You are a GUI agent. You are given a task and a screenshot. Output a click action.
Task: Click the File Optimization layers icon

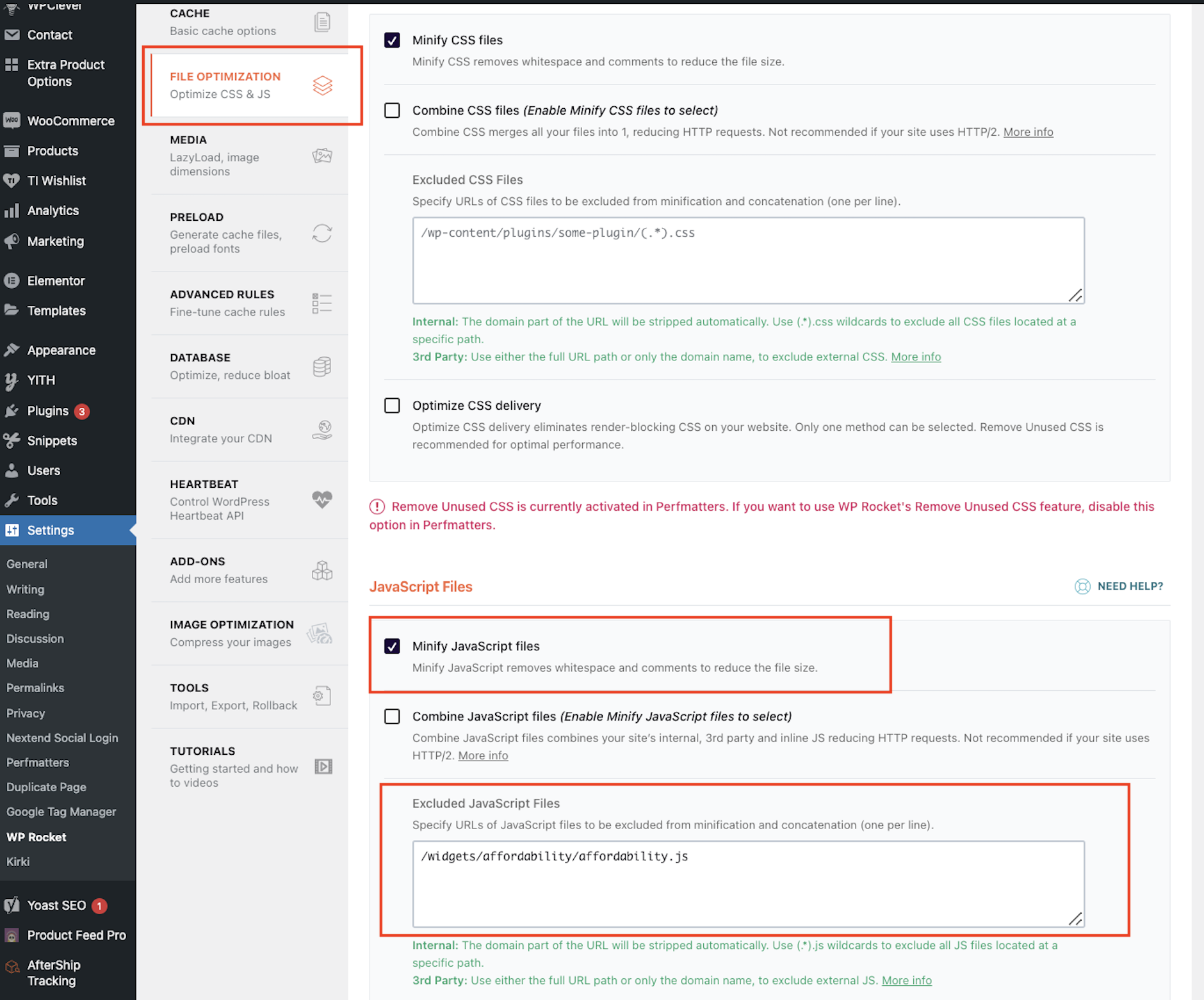pyautogui.click(x=323, y=85)
